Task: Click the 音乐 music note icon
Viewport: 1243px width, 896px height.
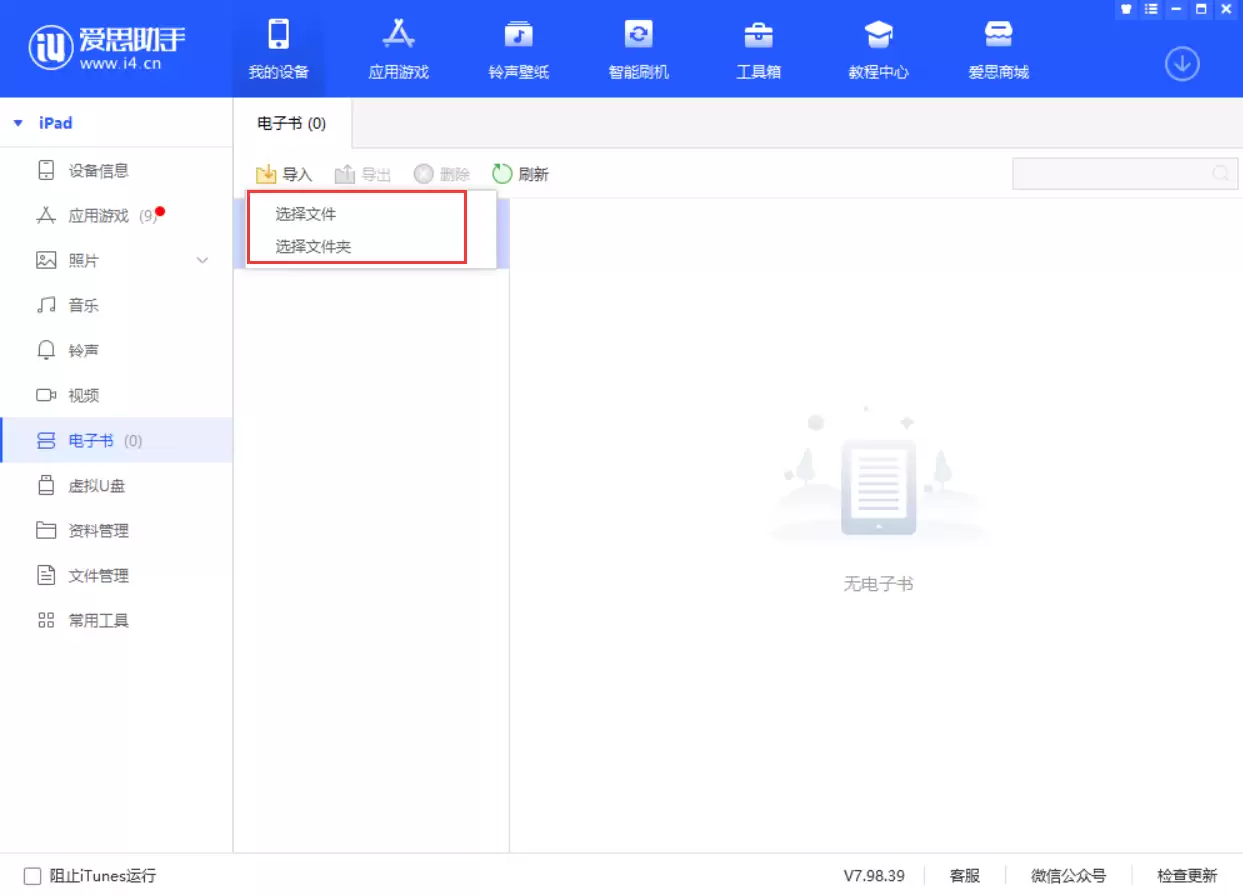Action: click(x=46, y=306)
